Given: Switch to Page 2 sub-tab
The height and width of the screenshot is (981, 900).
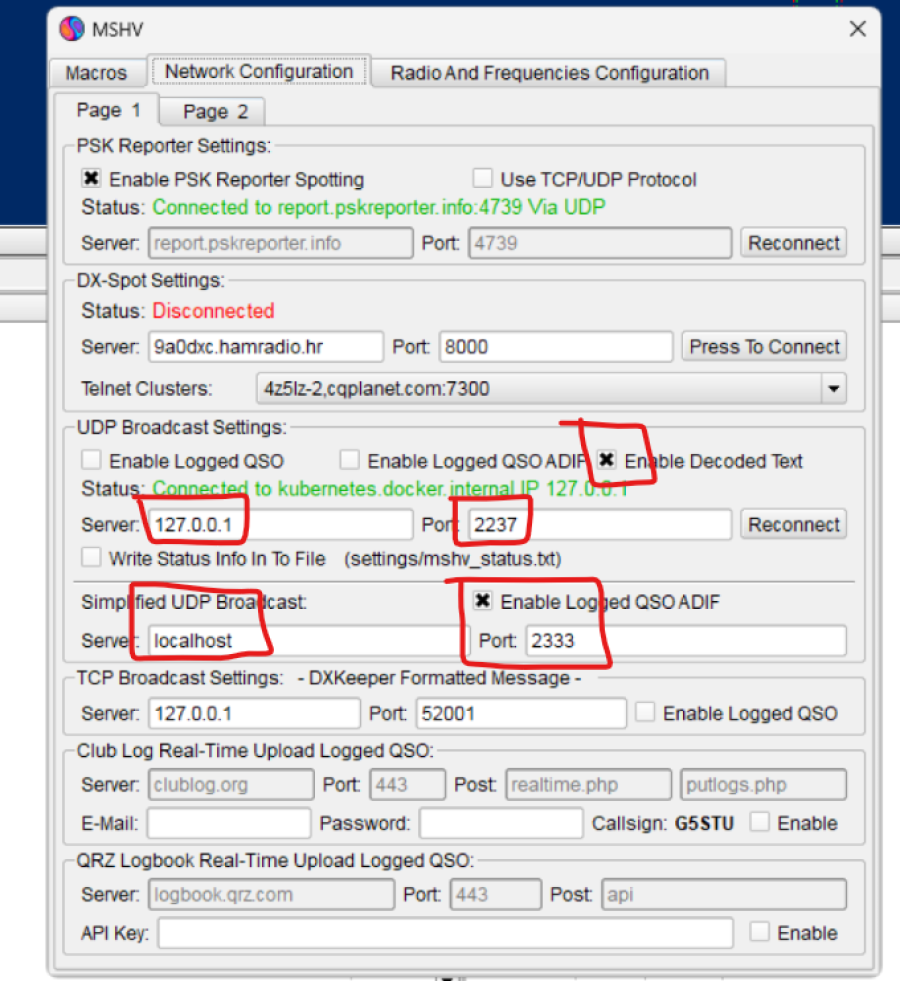Looking at the screenshot, I should 215,111.
